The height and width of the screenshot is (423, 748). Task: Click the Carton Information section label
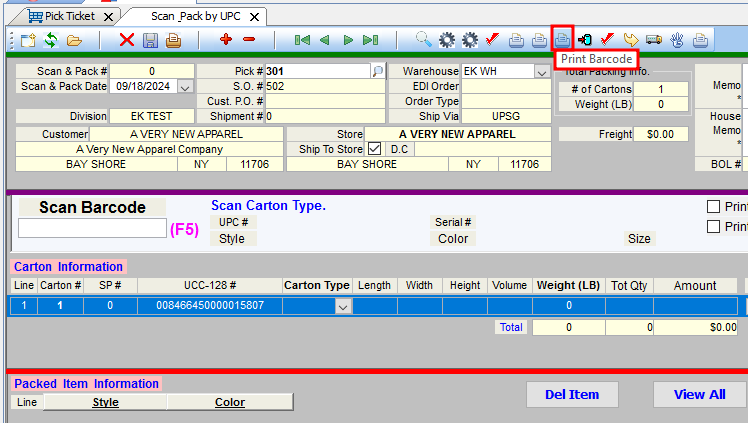[68, 267]
